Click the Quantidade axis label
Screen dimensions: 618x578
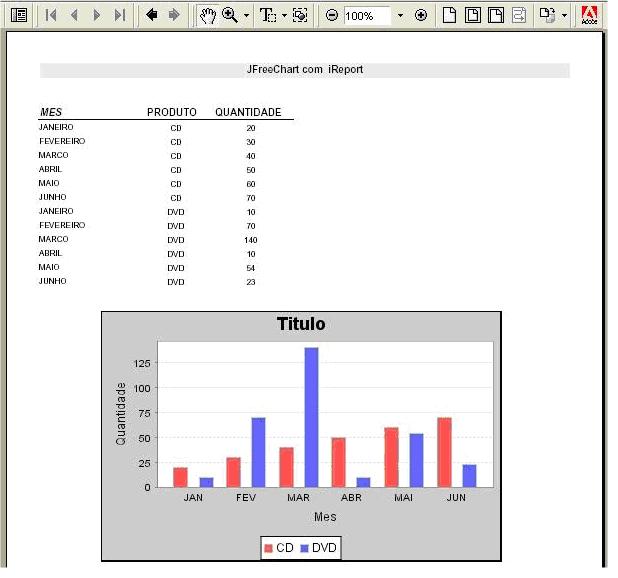tap(121, 414)
